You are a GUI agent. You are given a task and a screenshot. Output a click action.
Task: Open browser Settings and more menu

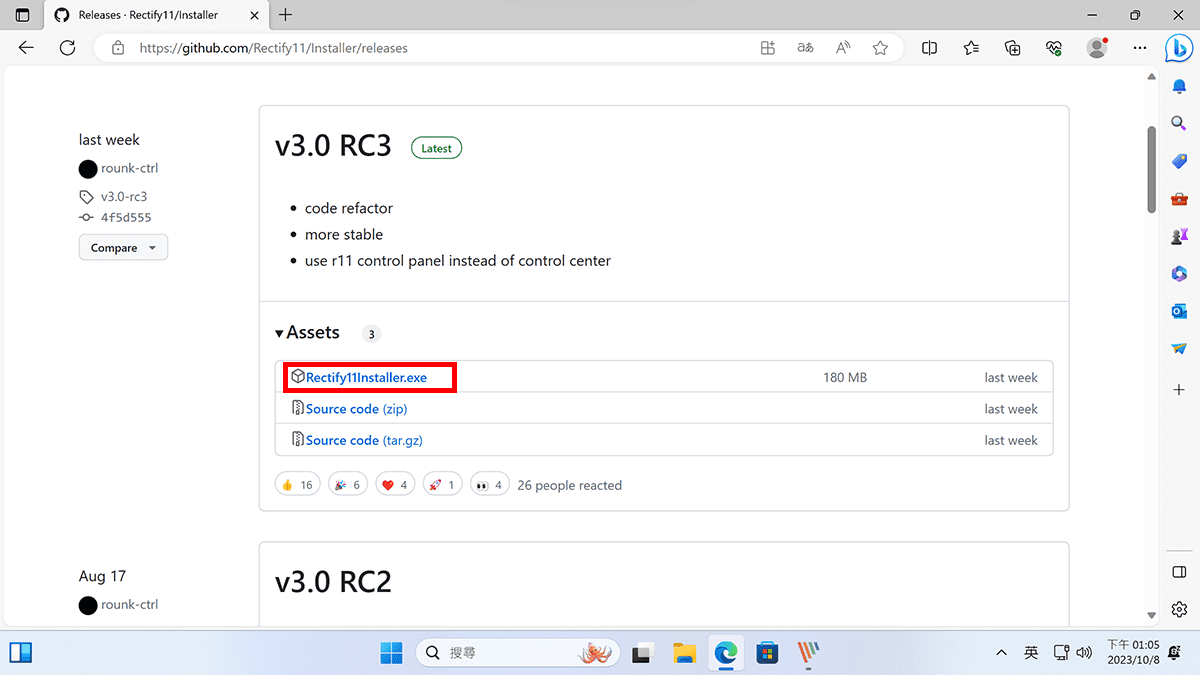pyautogui.click(x=1140, y=48)
